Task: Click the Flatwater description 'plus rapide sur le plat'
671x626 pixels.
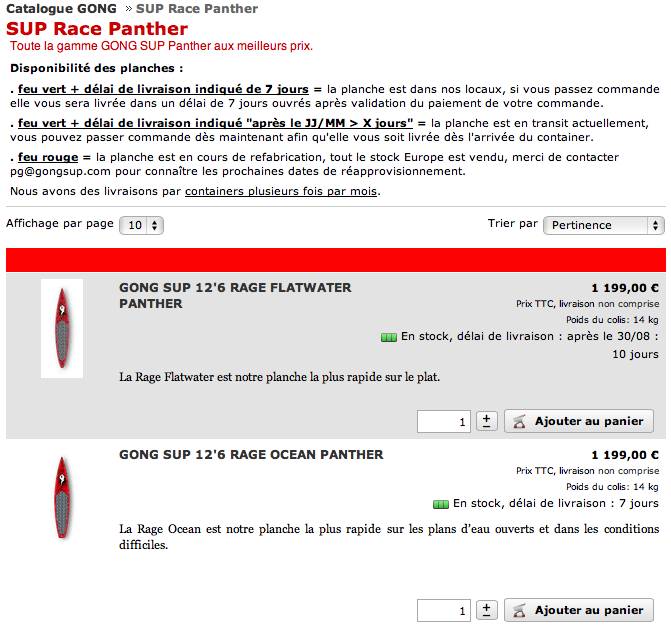Action: click(279, 377)
